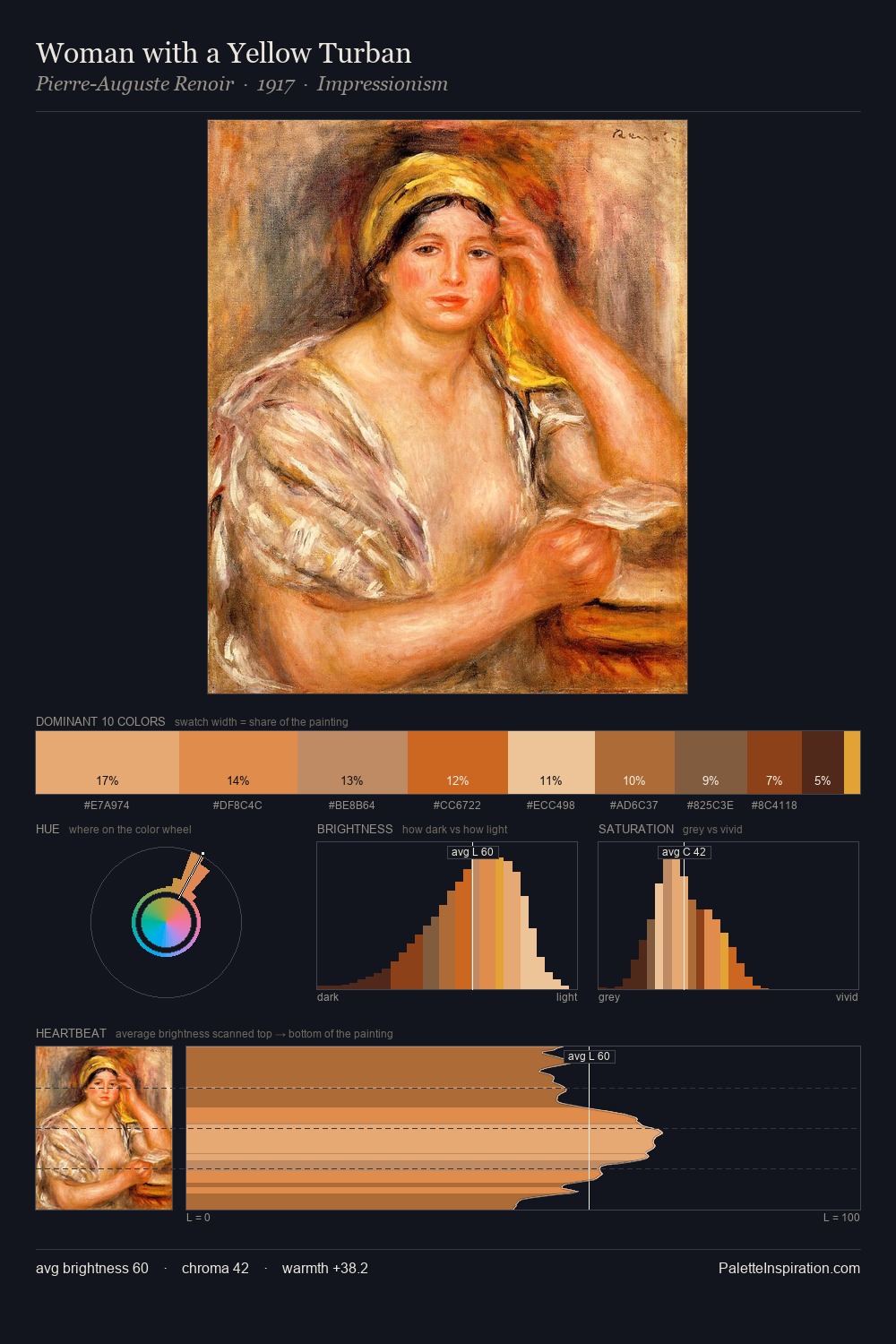Select the hex label #DF8C4C
This screenshot has width=896, height=1344.
237,806
